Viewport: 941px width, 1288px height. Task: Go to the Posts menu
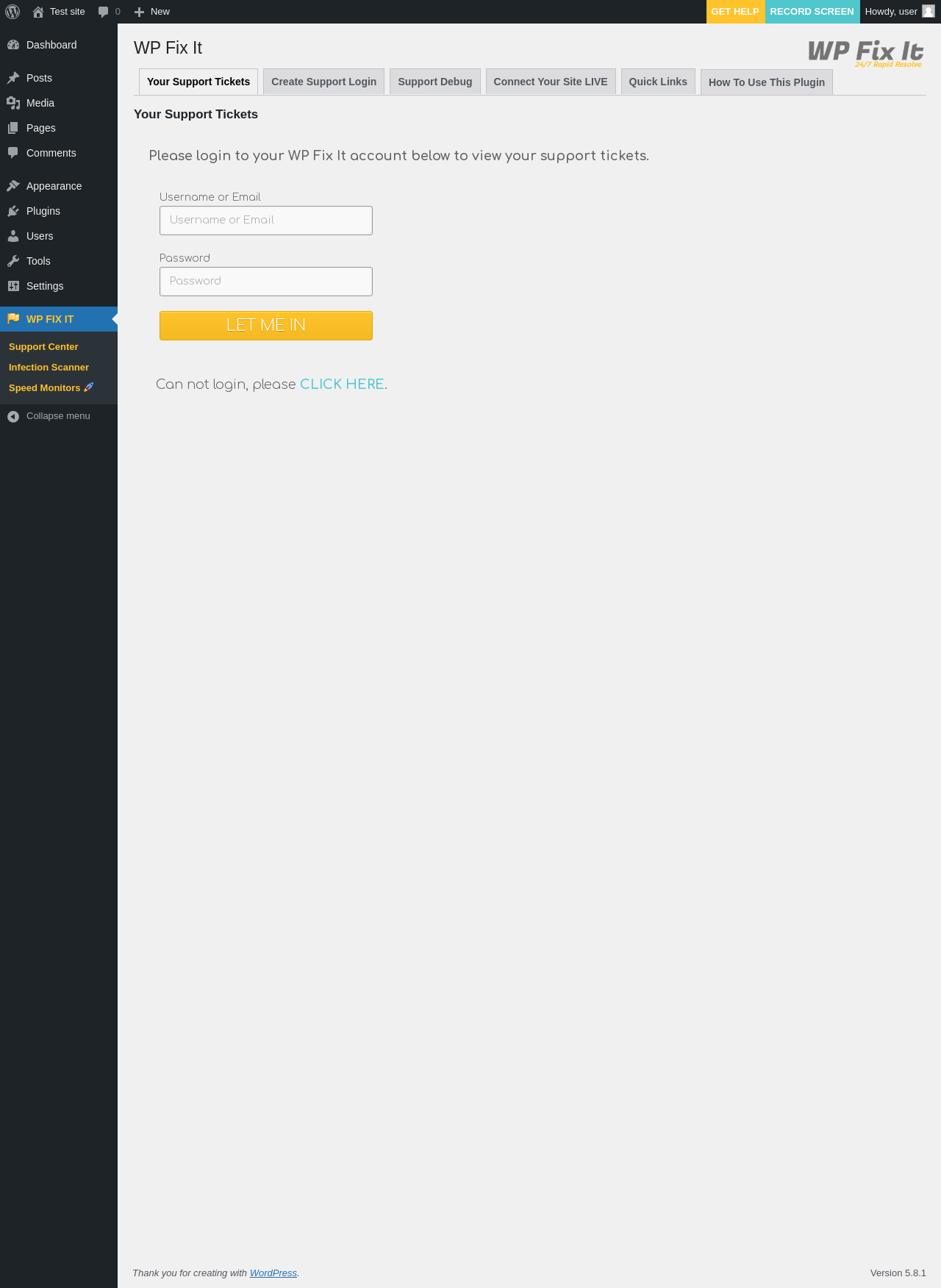(59, 78)
